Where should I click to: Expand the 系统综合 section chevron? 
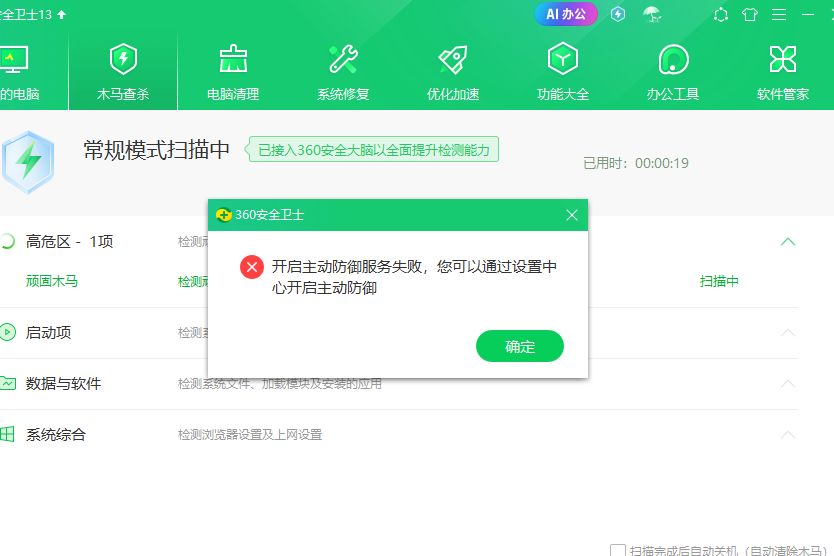tap(788, 435)
